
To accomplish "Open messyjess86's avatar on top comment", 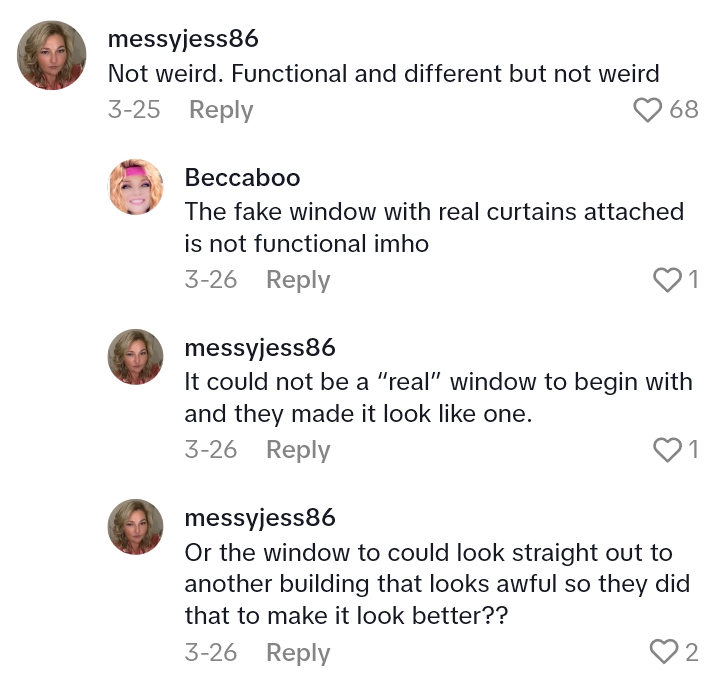I will [51, 55].
